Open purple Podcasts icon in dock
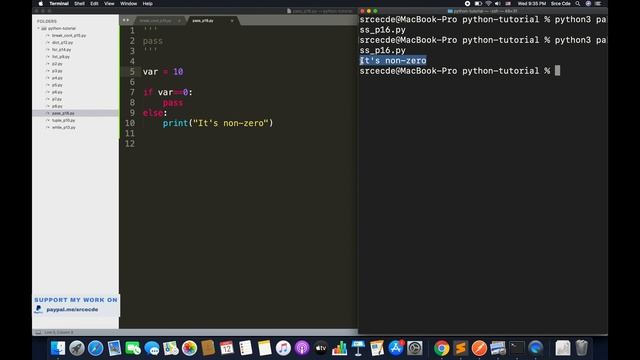The height and width of the screenshot is (360, 640). pos(302,348)
